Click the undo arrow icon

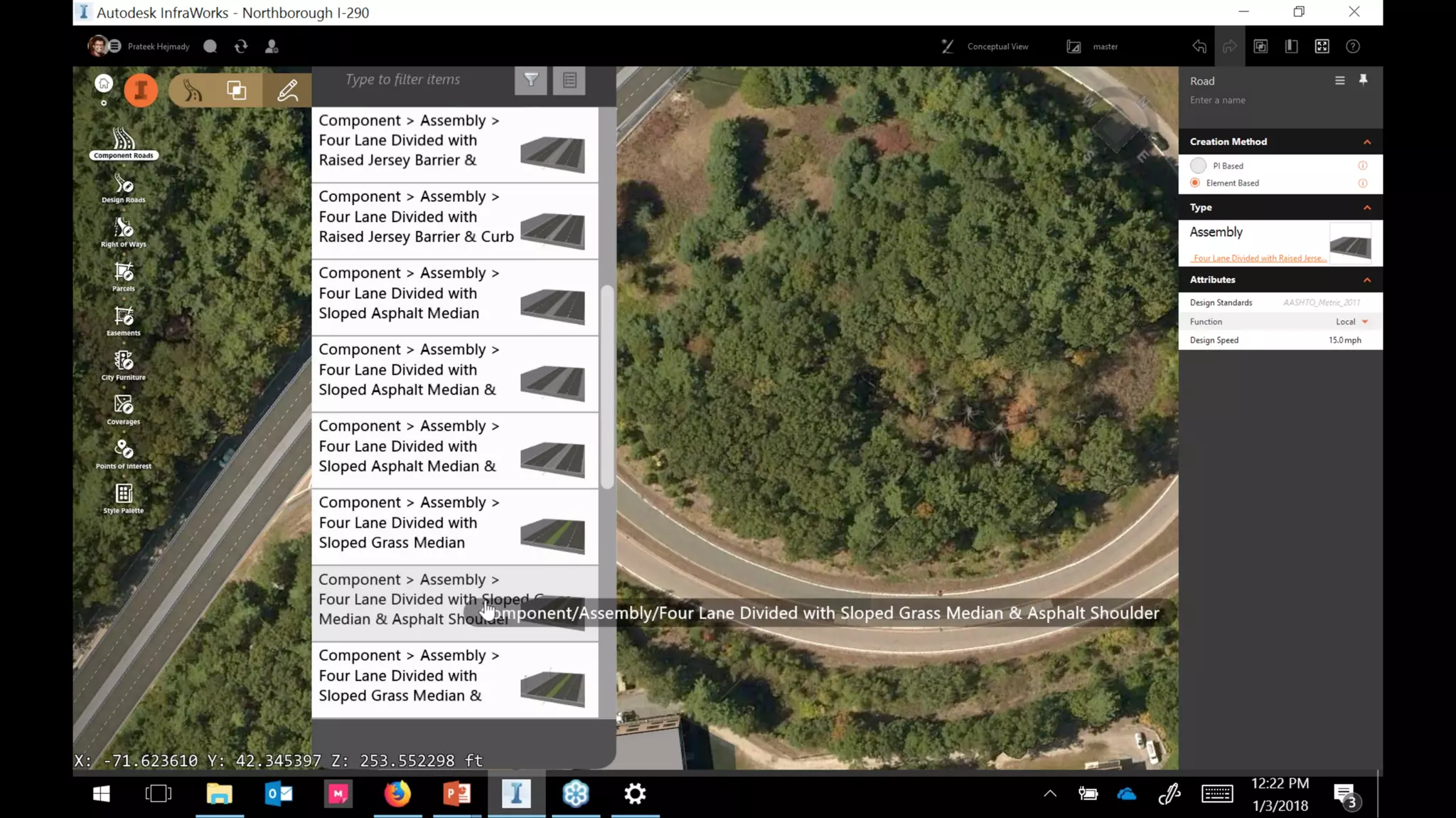click(1199, 46)
